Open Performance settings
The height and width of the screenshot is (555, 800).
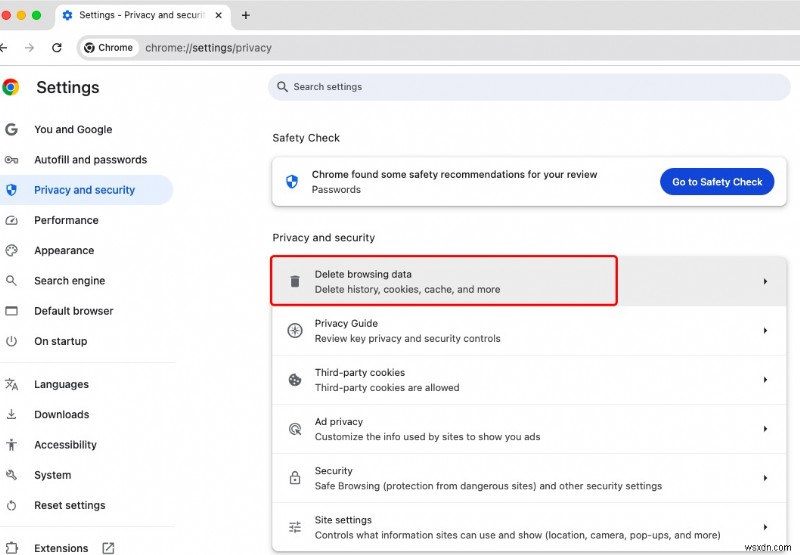(86, 220)
